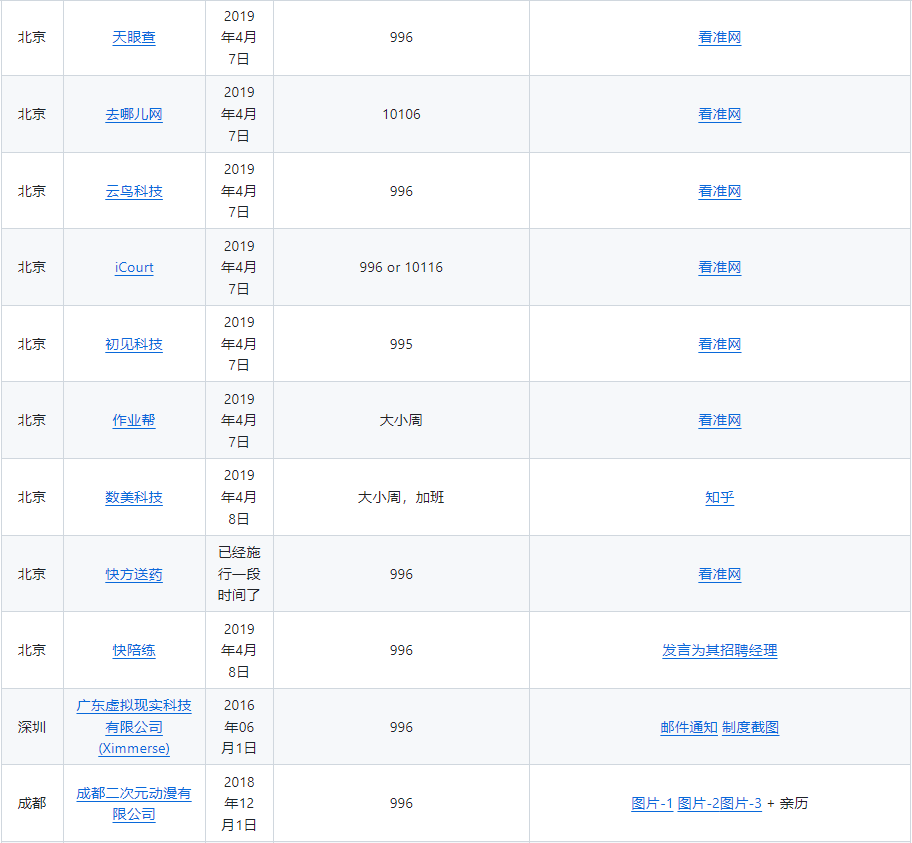Image resolution: width=912 pixels, height=843 pixels.
Task: Open the 发言为其招聘经理 evidence link
Action: pyautogui.click(x=719, y=650)
